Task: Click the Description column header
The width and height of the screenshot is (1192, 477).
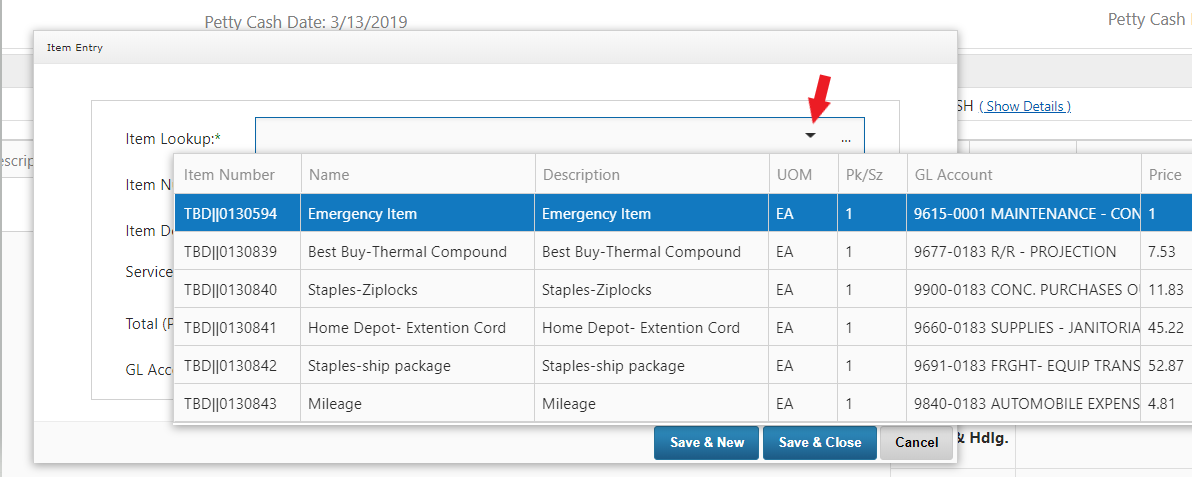Action: [x=581, y=174]
